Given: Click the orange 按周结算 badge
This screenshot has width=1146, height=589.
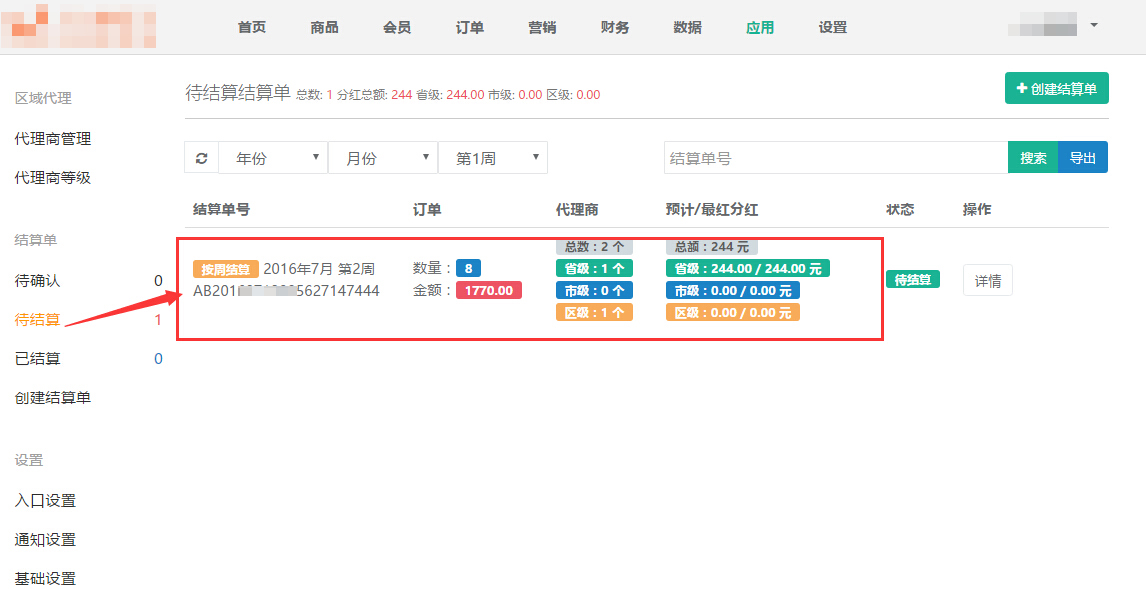Looking at the screenshot, I should (x=226, y=269).
